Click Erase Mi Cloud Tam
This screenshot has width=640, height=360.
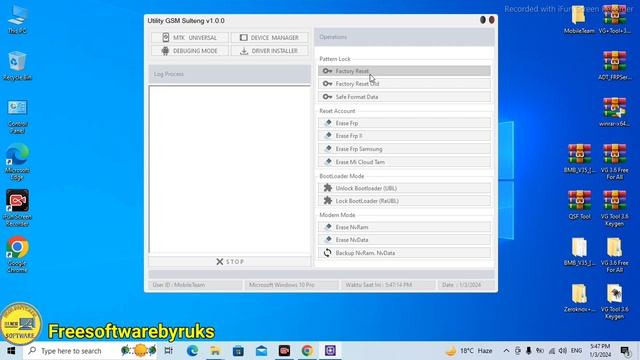pyautogui.click(x=404, y=162)
